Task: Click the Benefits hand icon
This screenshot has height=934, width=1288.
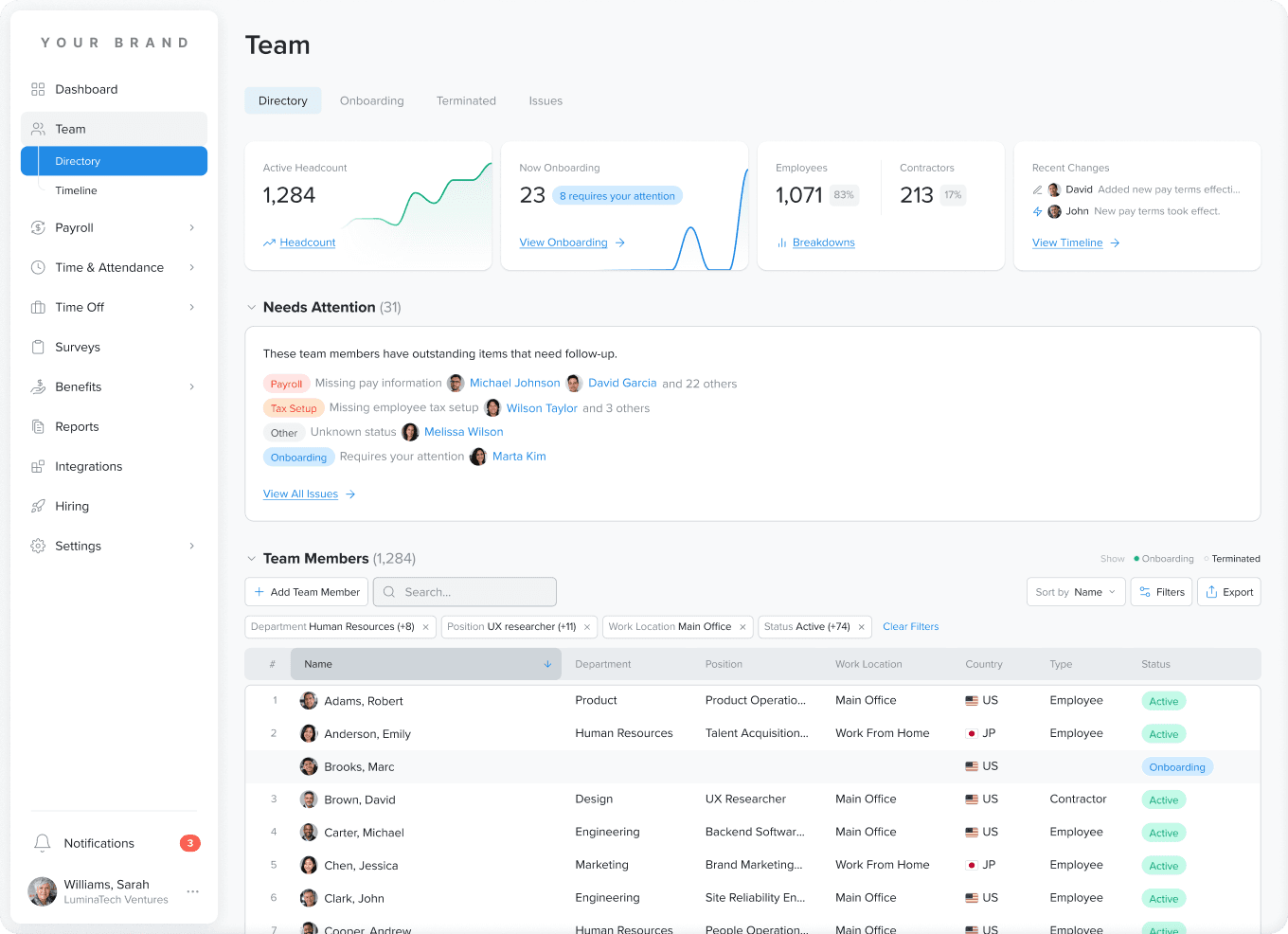Action: coord(38,386)
